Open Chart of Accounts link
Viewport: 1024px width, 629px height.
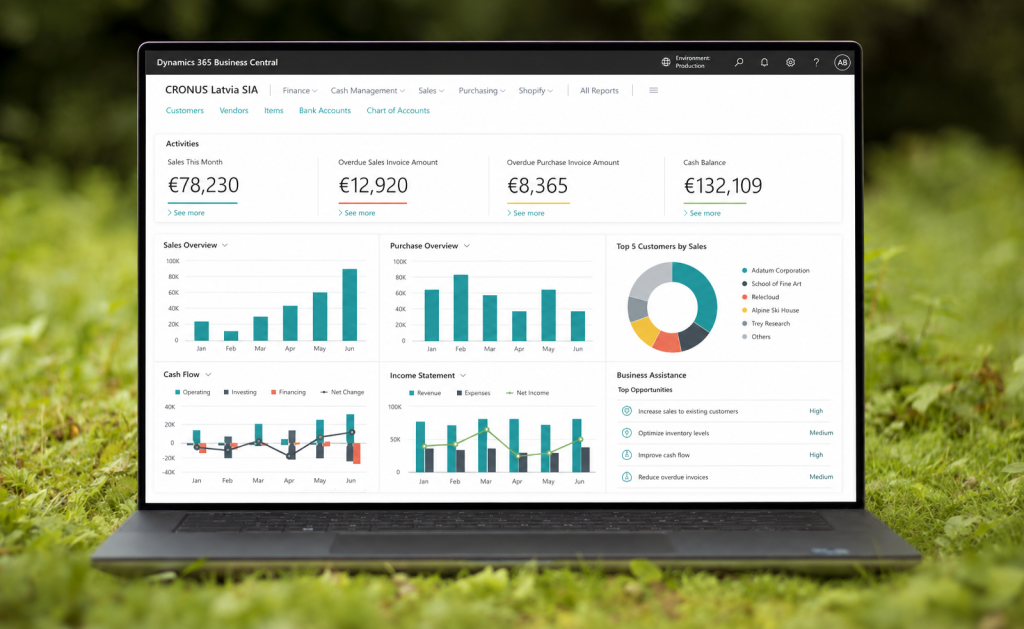coord(398,110)
